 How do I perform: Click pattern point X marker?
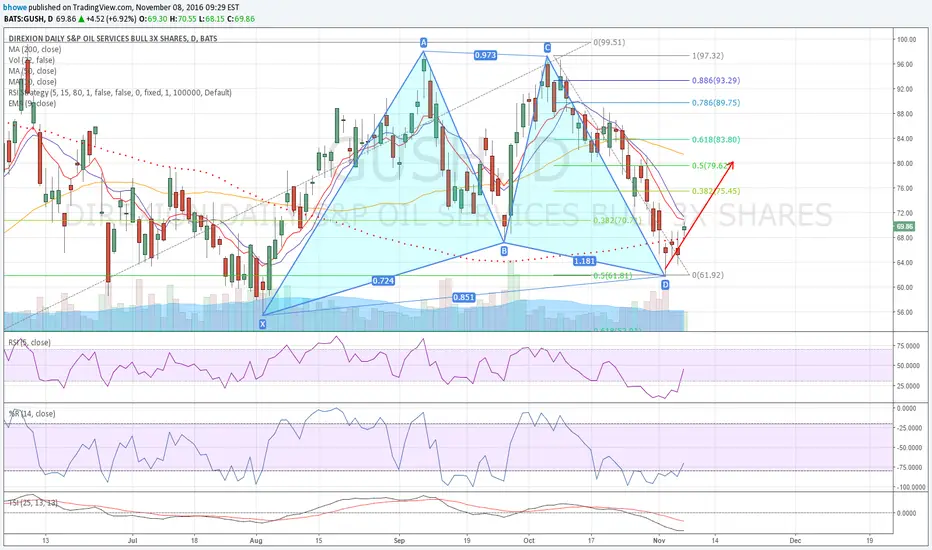(x=262, y=324)
